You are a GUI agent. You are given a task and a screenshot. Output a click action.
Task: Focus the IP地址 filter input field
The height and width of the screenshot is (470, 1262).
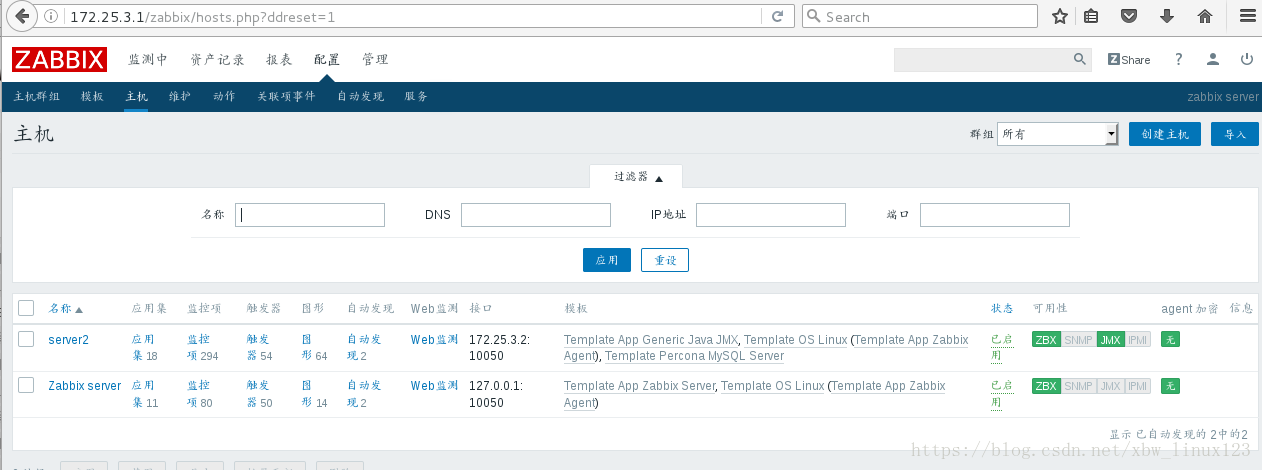coord(771,215)
